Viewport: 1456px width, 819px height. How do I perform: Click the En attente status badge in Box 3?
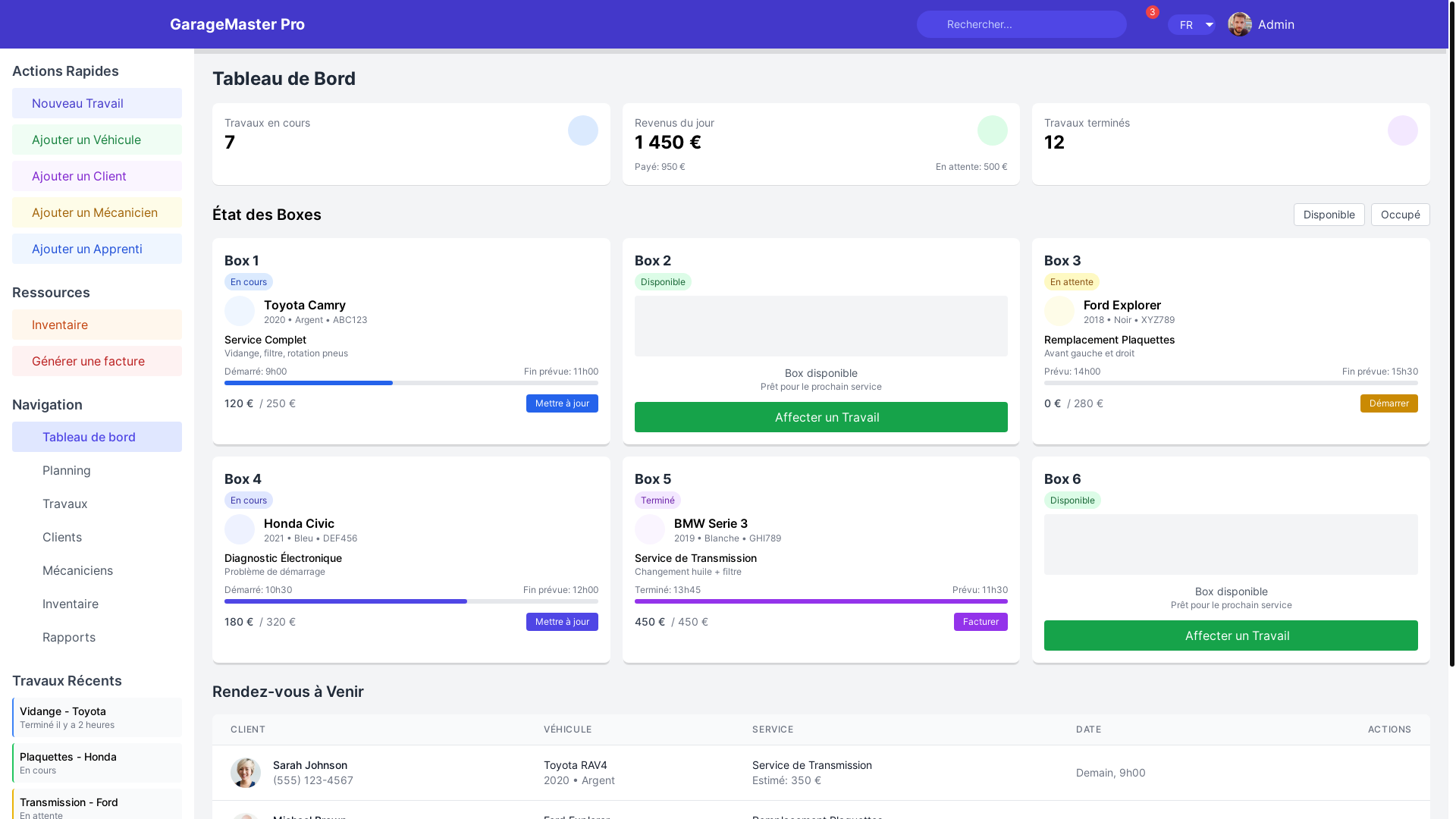pyautogui.click(x=1072, y=282)
